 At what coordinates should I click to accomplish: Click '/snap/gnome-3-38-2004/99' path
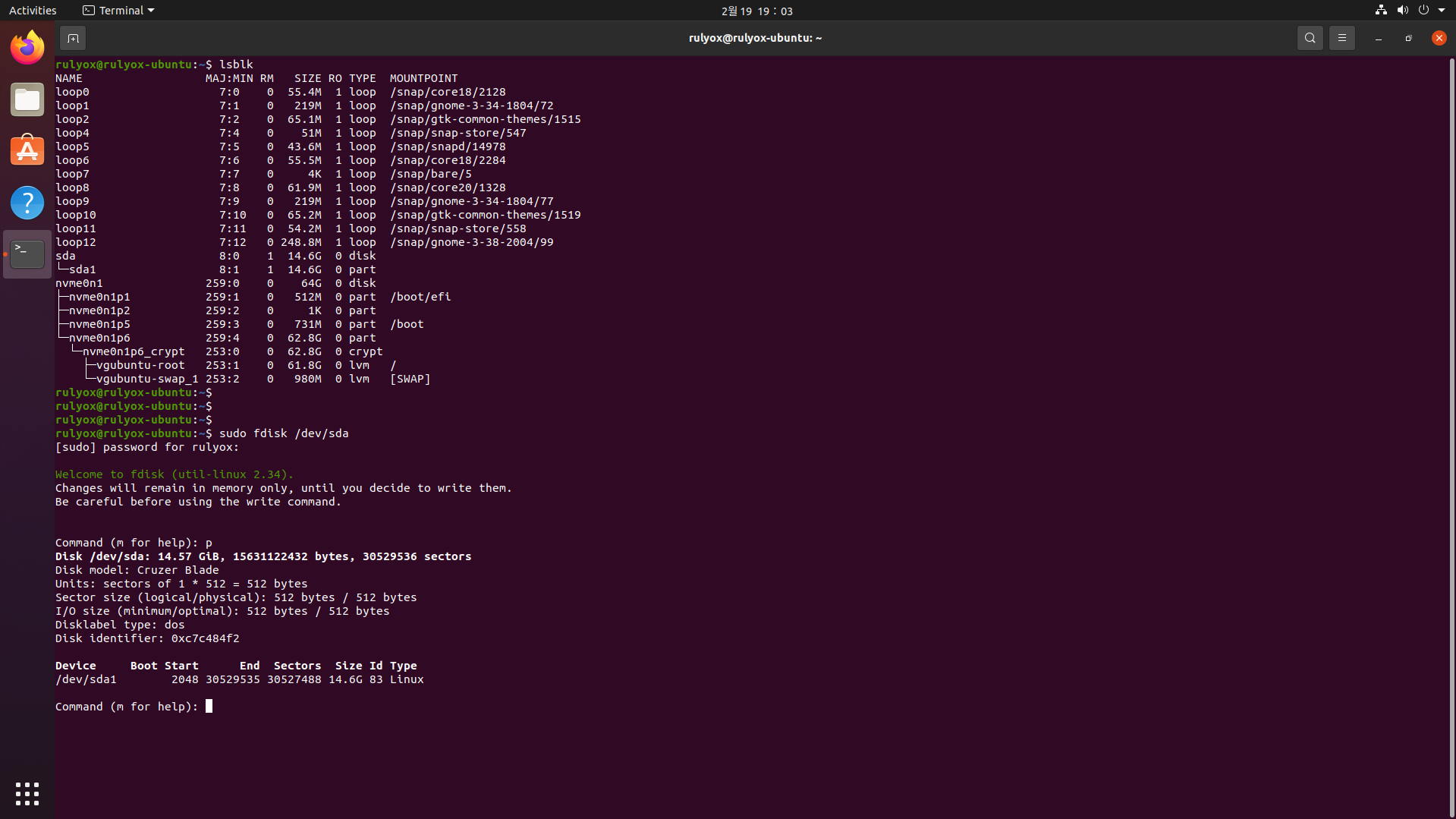point(472,242)
